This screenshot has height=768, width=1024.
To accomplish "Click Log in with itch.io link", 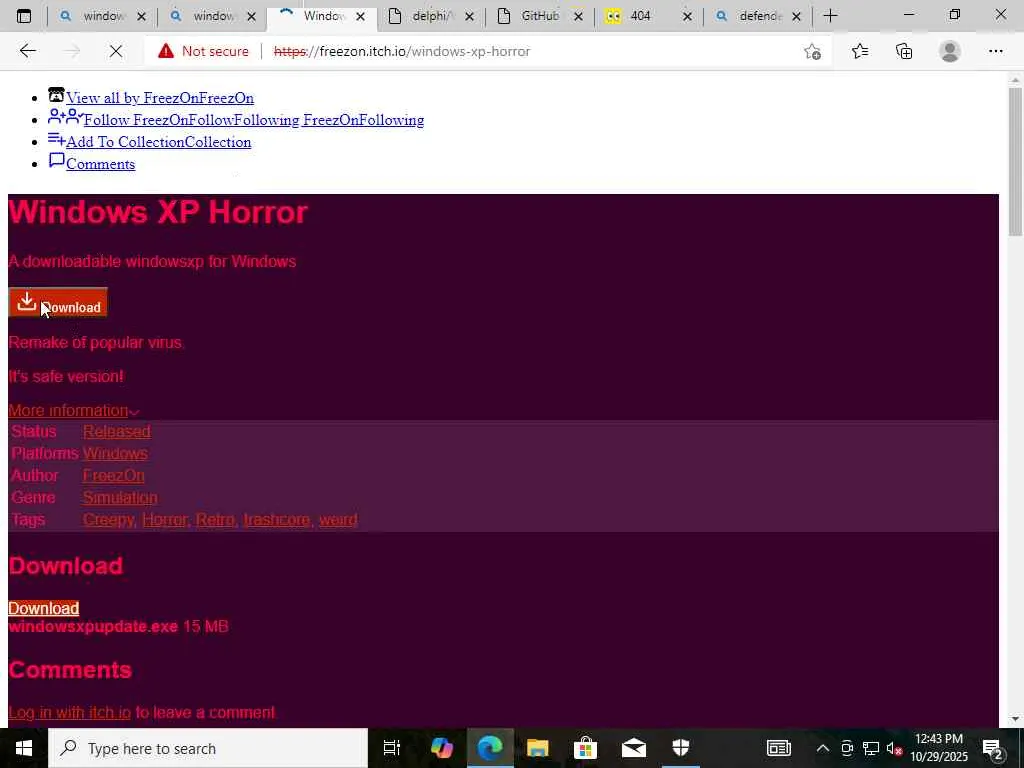I will point(70,712).
